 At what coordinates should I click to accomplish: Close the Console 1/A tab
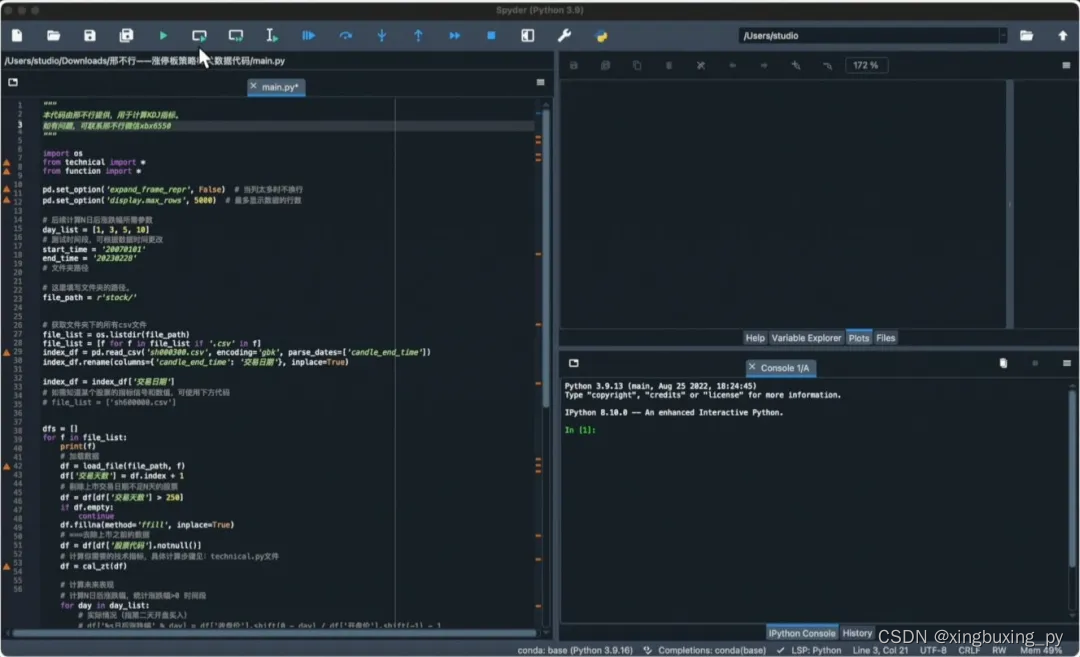coord(752,367)
